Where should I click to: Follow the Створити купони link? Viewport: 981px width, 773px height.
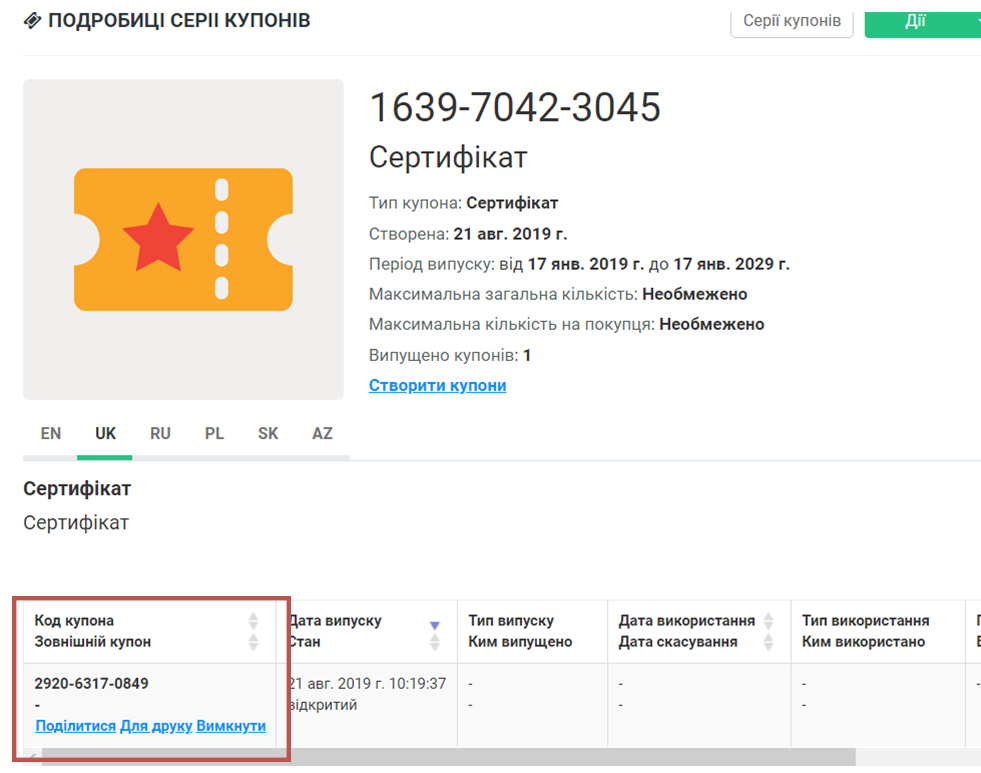(437, 385)
